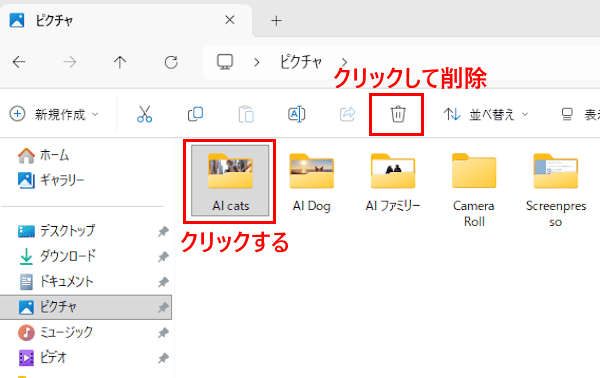Image resolution: width=600 pixels, height=378 pixels.
Task: Click the Cut scissors icon
Action: [145, 114]
